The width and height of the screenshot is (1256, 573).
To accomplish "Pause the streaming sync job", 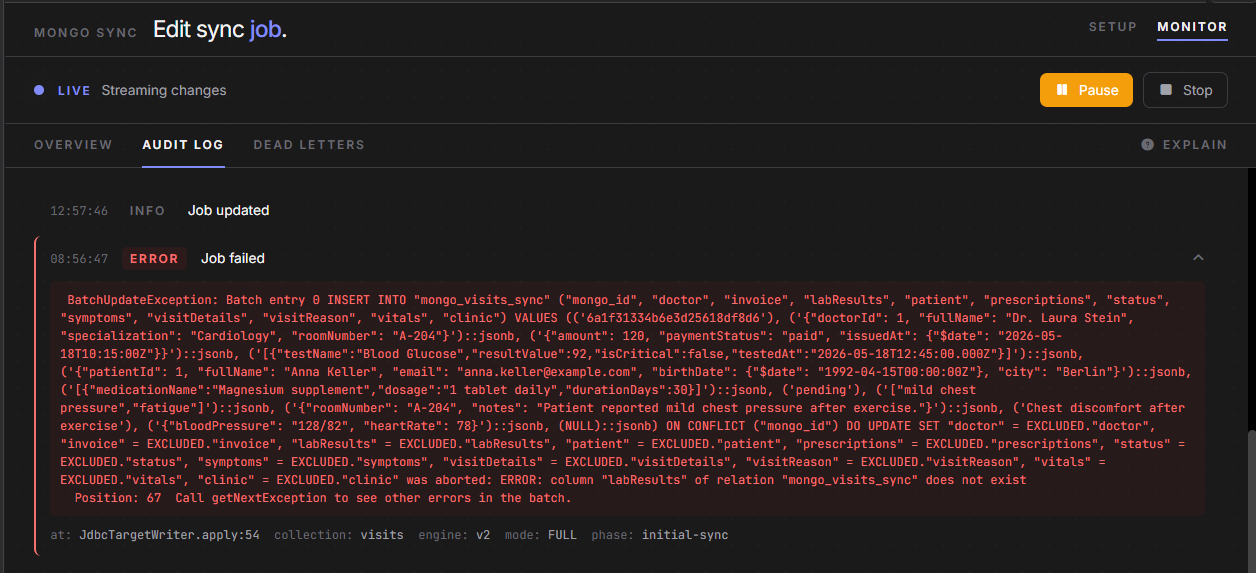I will [1086, 90].
